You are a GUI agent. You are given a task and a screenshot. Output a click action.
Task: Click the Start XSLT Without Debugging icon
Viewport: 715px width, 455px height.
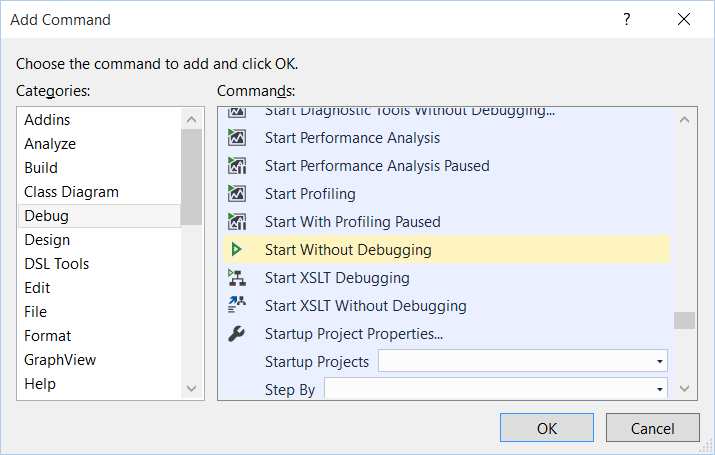(x=237, y=305)
